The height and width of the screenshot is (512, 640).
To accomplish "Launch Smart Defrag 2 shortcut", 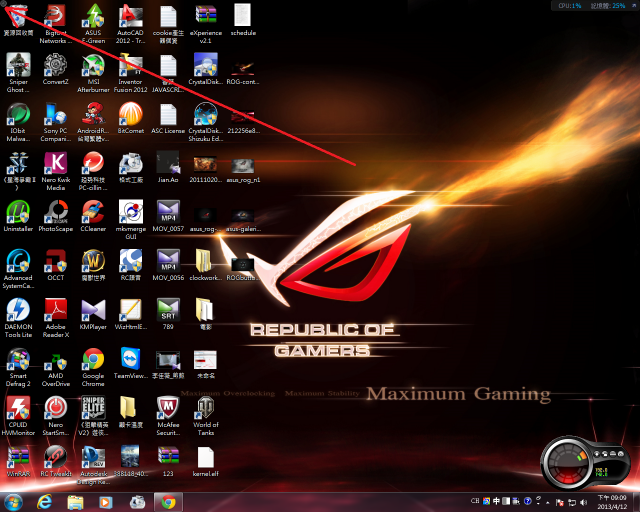I will click(18, 367).
